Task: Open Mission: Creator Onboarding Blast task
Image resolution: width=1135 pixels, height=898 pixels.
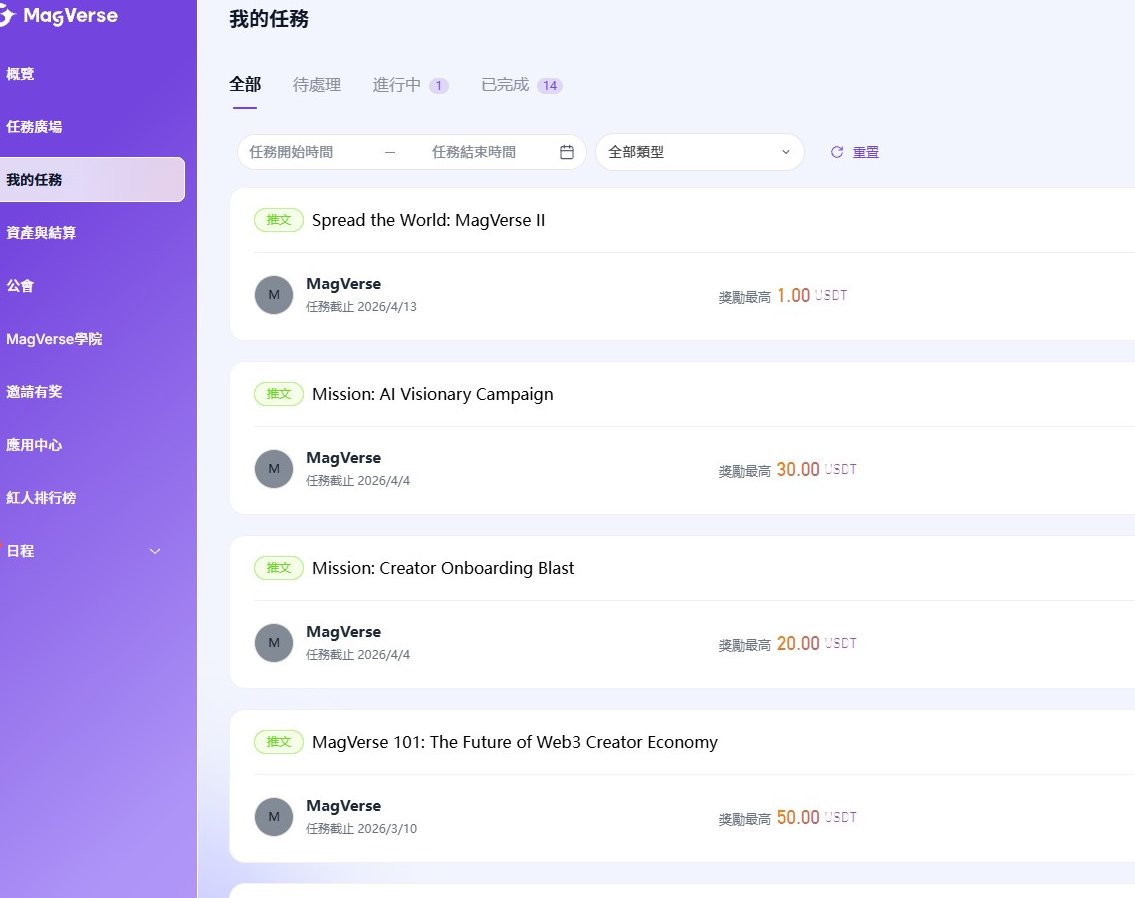Action: [443, 568]
